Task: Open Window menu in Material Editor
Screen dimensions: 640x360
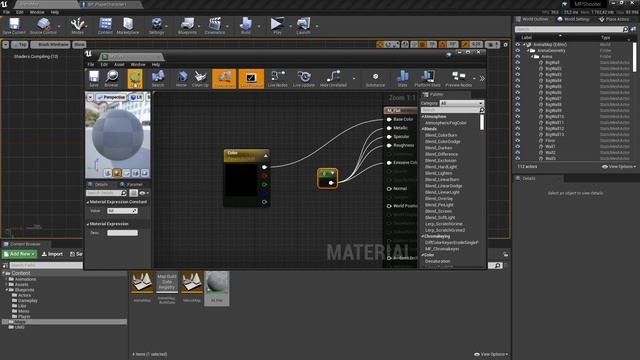Action: [x=138, y=64]
